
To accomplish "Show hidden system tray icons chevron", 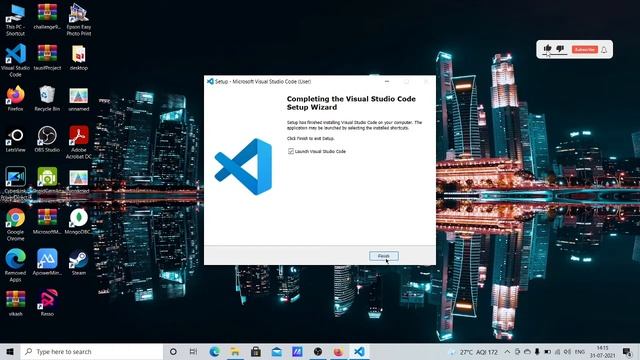I will tap(507, 352).
